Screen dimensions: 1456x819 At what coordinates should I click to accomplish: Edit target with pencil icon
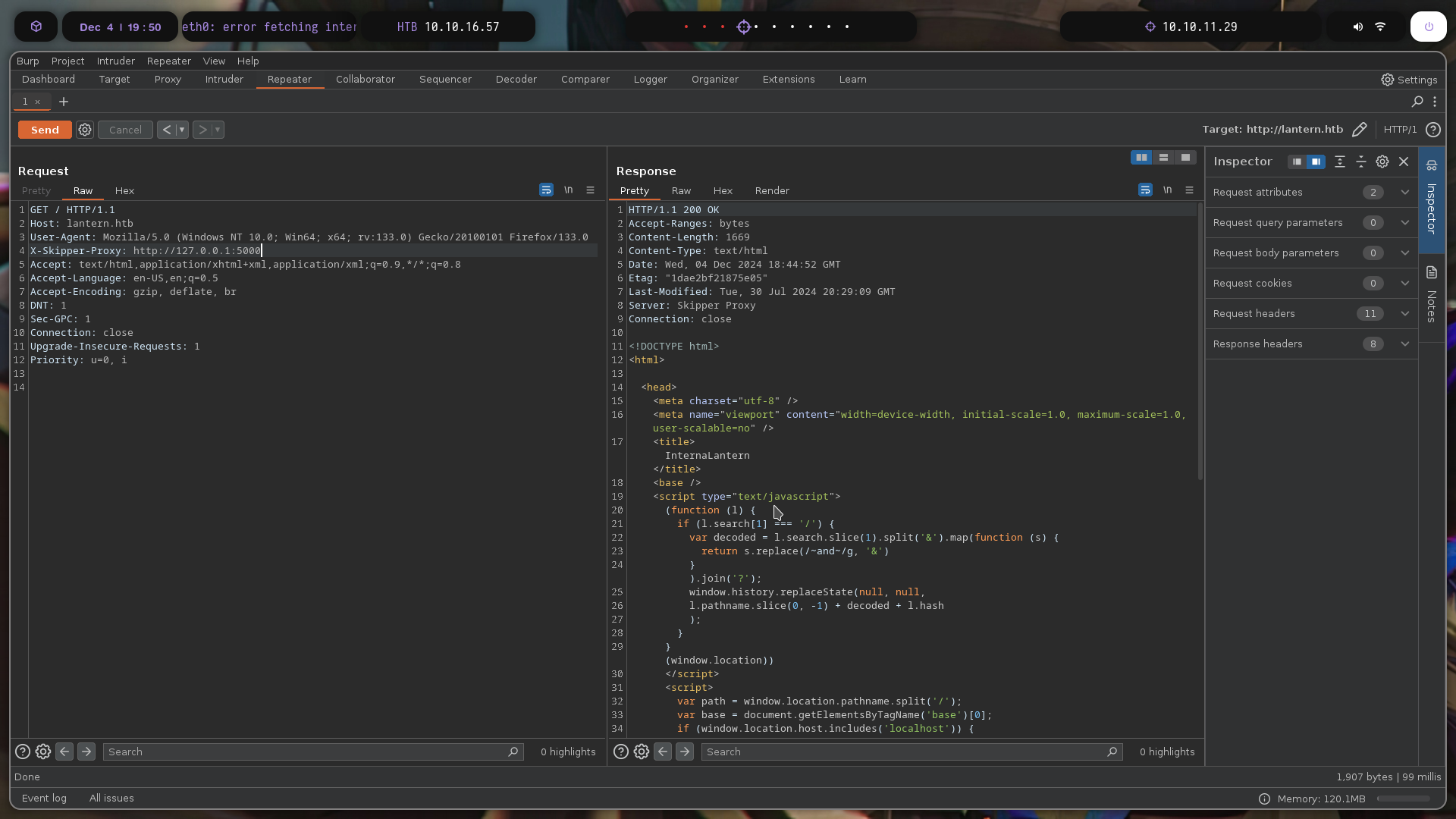(1360, 130)
